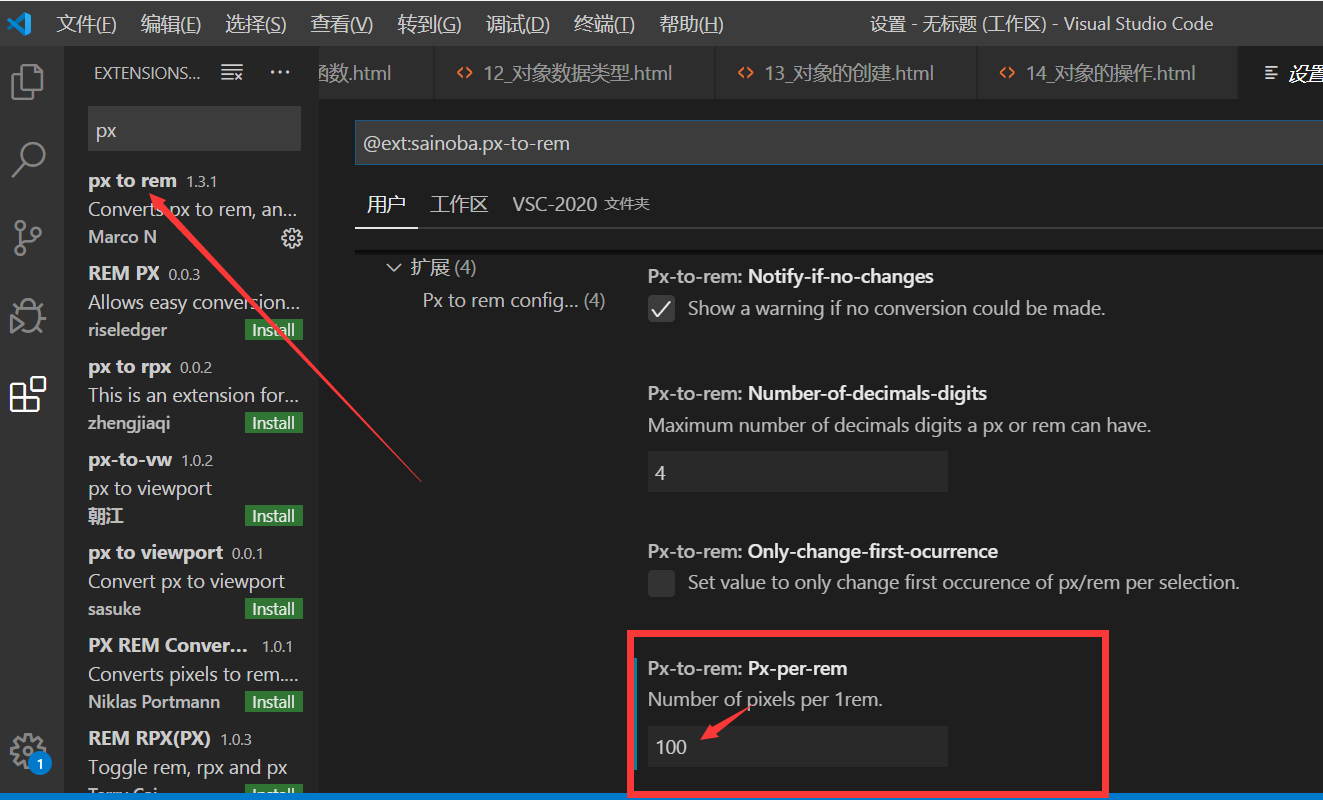Open extensions More Actions ellipsis
Screen dimensions: 1323x800
click(280, 72)
